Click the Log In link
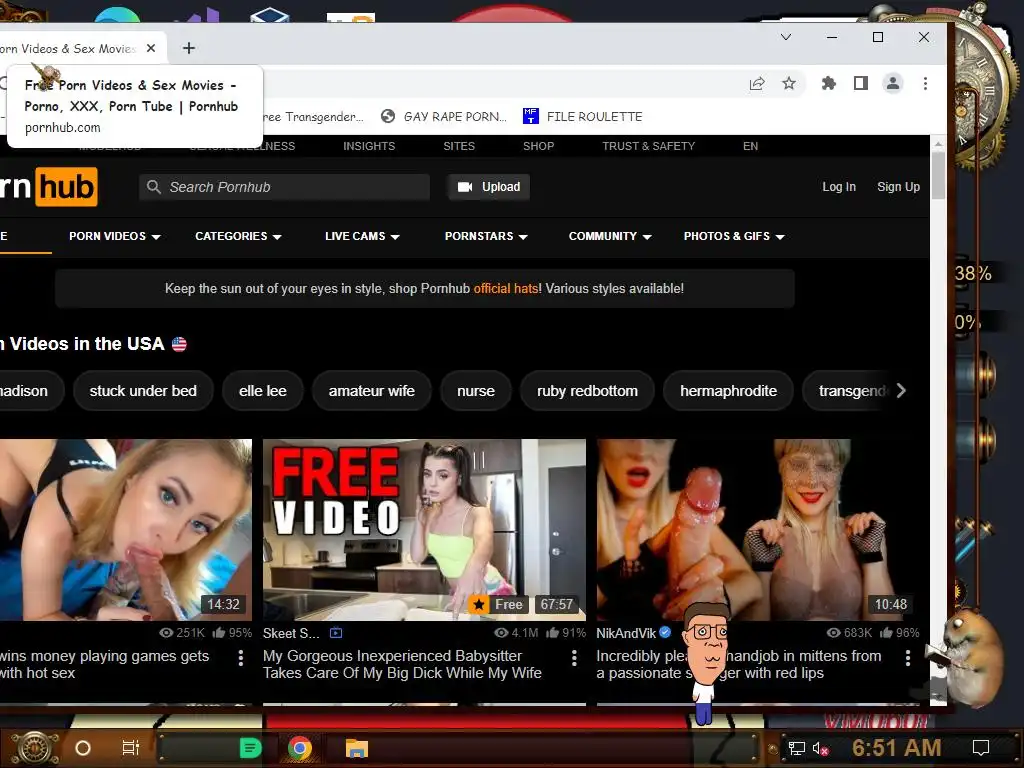 click(839, 187)
